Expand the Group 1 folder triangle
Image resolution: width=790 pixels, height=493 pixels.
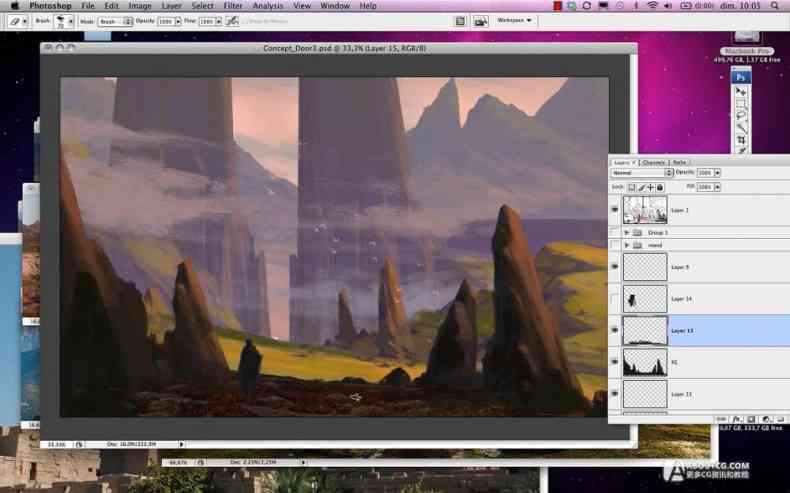pos(627,232)
